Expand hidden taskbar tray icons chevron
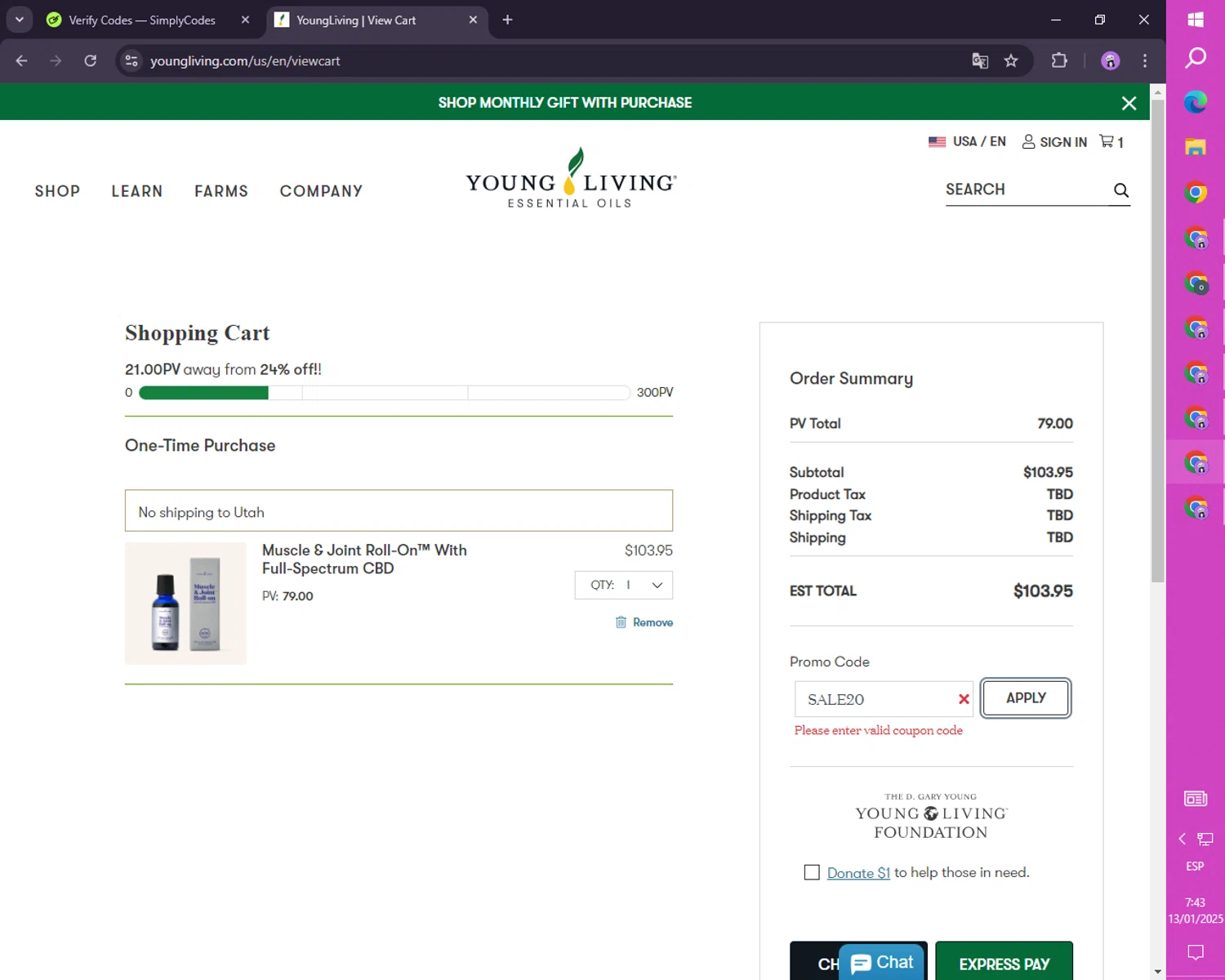 pyautogui.click(x=1182, y=839)
